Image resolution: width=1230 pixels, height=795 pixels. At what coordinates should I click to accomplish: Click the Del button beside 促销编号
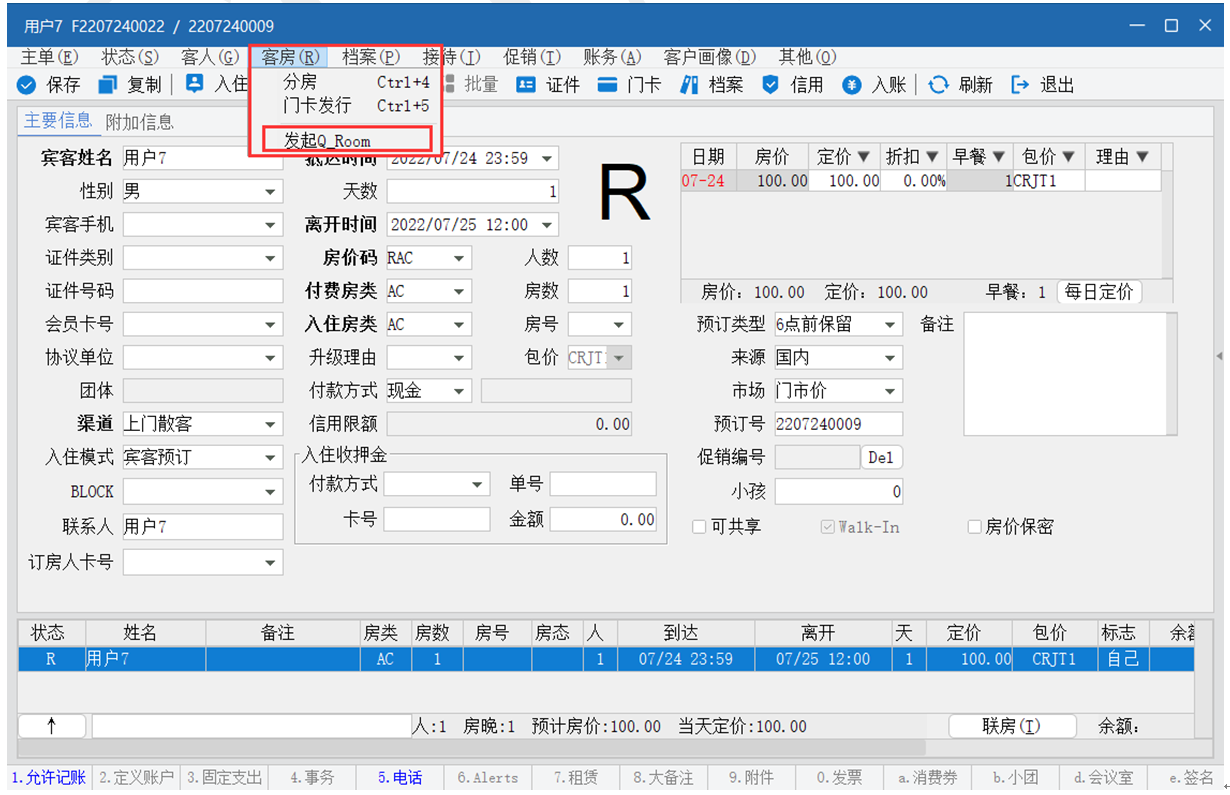[881, 457]
